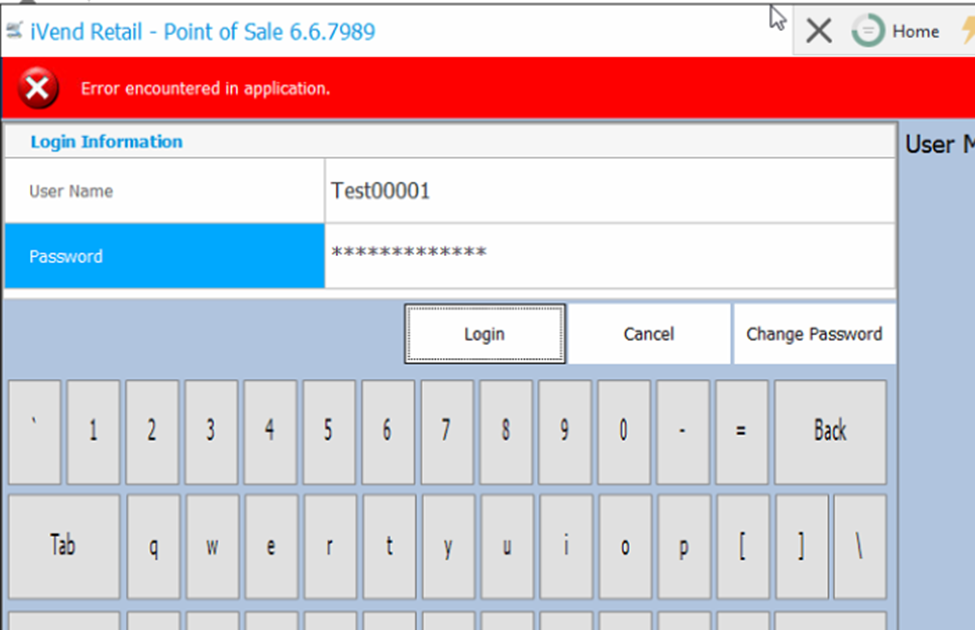Tap the o key on on-screen keyboard
This screenshot has width=975, height=630.
point(626,547)
